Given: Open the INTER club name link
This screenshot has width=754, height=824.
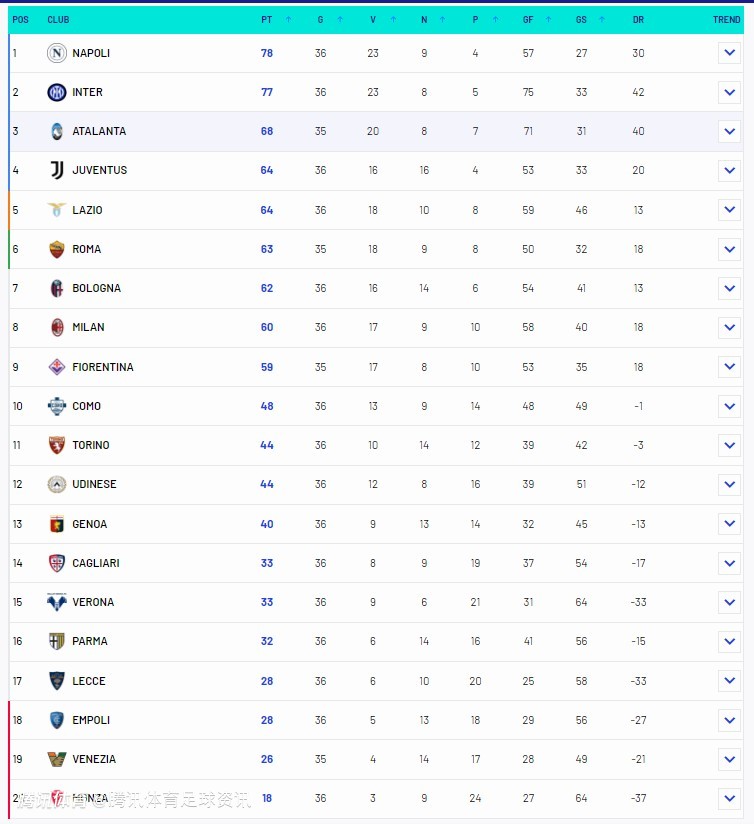Looking at the screenshot, I should pos(87,92).
